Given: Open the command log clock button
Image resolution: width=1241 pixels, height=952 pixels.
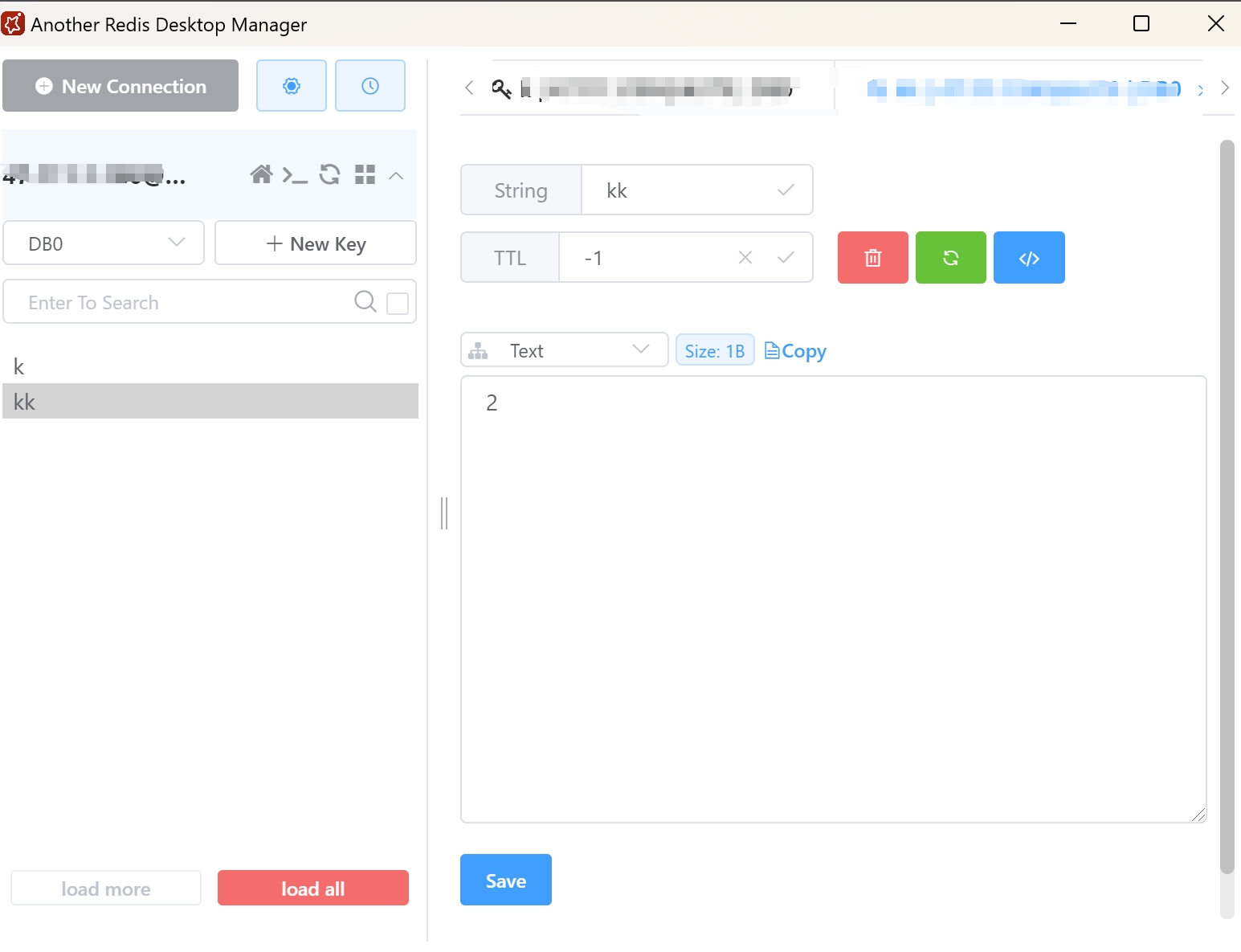Looking at the screenshot, I should (369, 86).
